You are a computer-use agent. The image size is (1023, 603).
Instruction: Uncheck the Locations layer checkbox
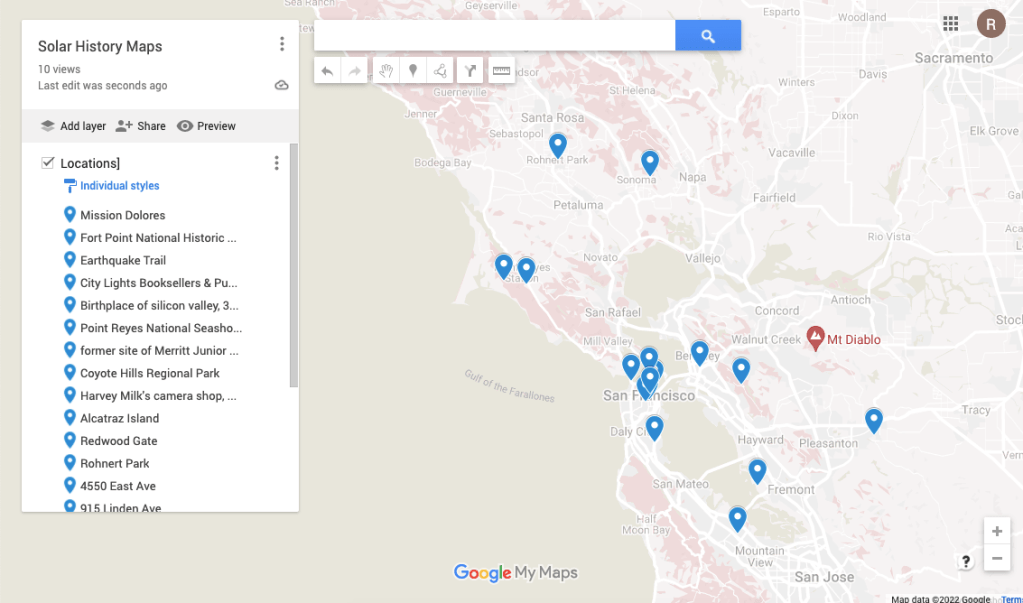[x=47, y=163]
